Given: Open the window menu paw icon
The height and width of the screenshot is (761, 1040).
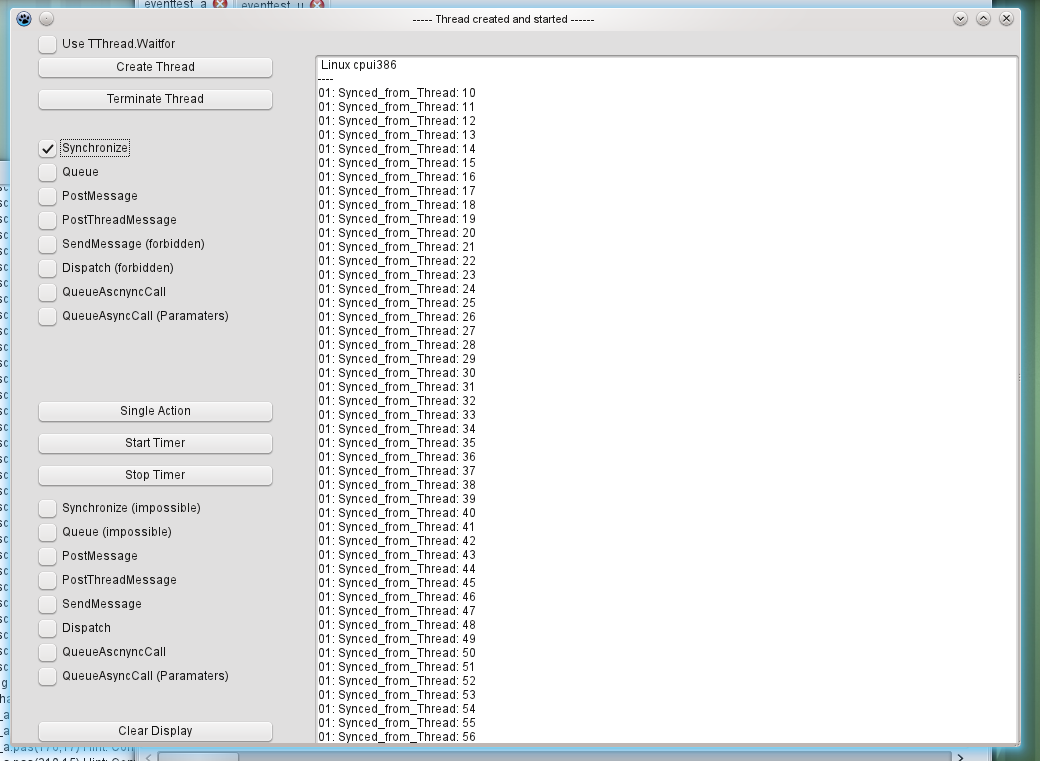Looking at the screenshot, I should 24,18.
